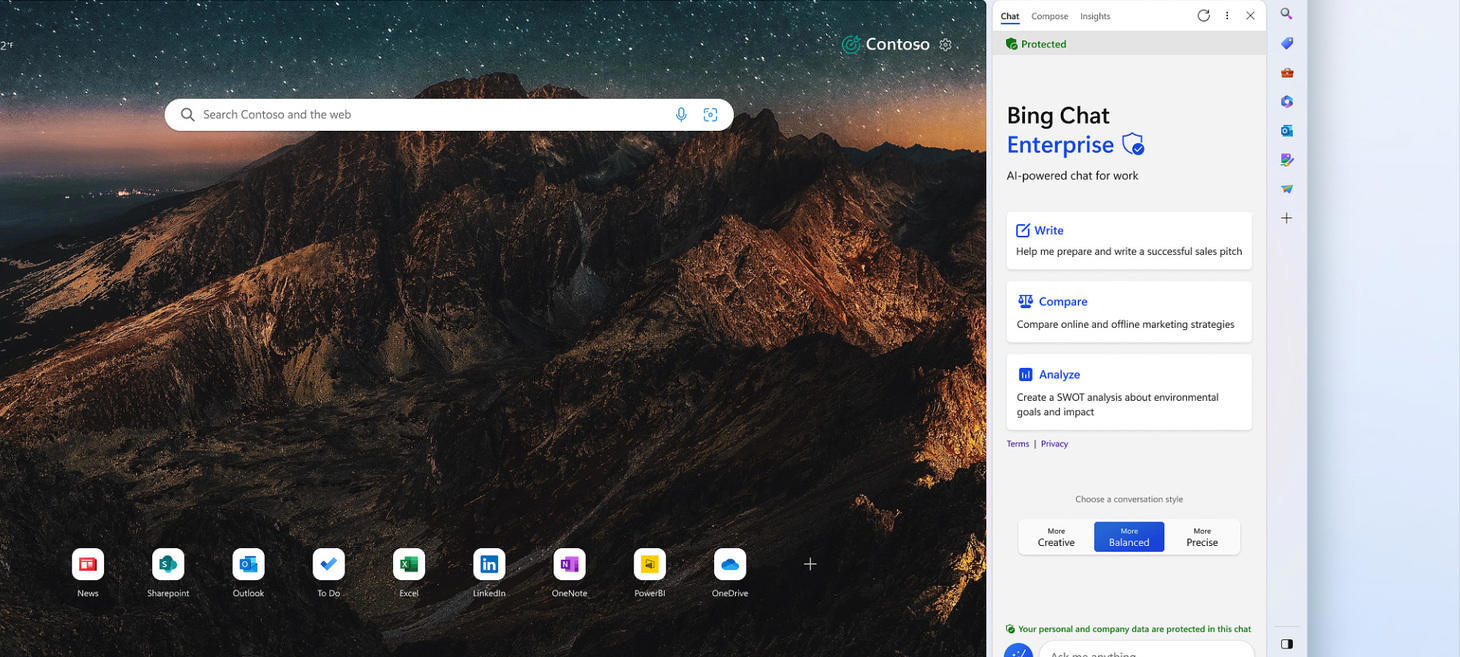Image resolution: width=1460 pixels, height=657 pixels.
Task: Select the More Precise conversation style
Action: [x=1202, y=536]
